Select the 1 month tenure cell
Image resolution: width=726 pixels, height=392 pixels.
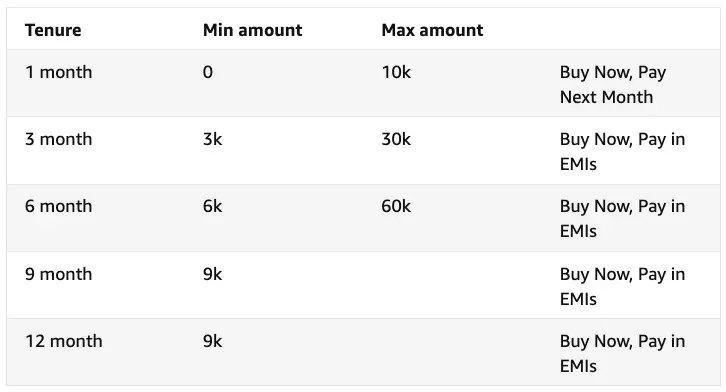point(58,72)
